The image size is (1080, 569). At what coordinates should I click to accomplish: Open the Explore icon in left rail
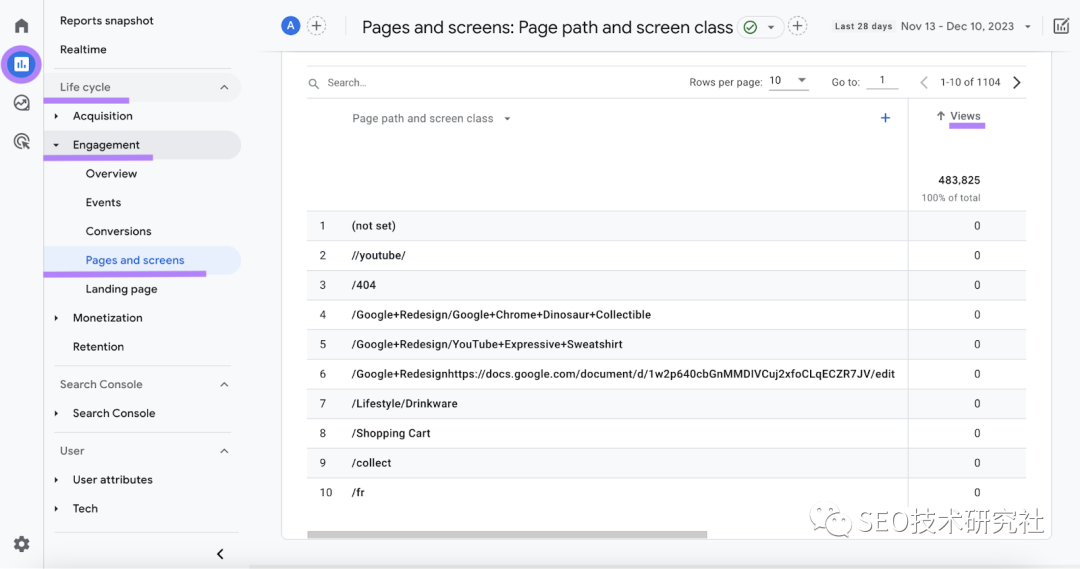coord(21,103)
